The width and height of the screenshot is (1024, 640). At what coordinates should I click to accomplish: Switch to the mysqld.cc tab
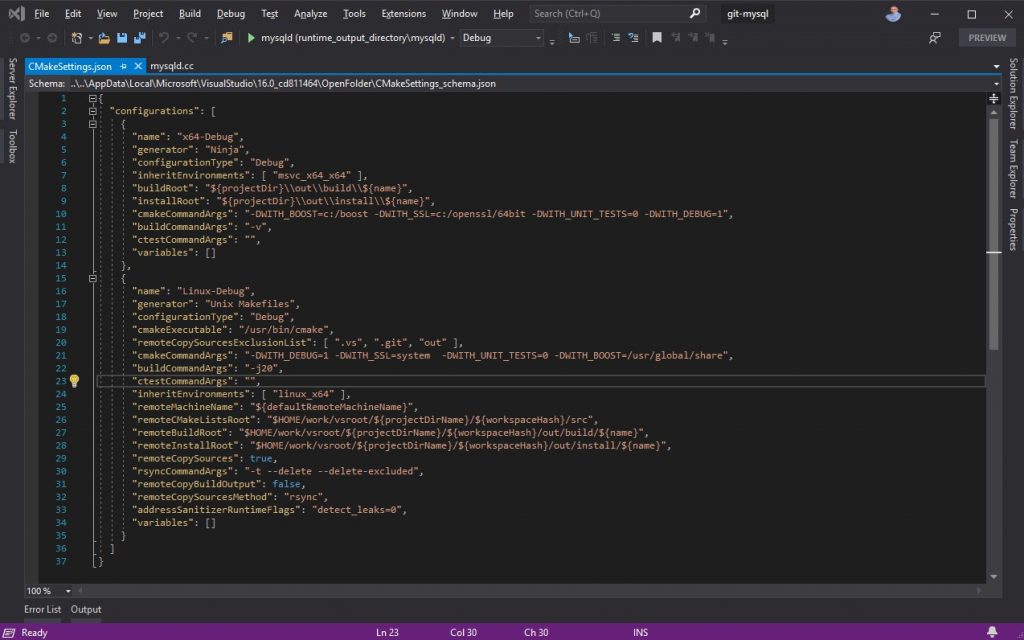(171, 66)
